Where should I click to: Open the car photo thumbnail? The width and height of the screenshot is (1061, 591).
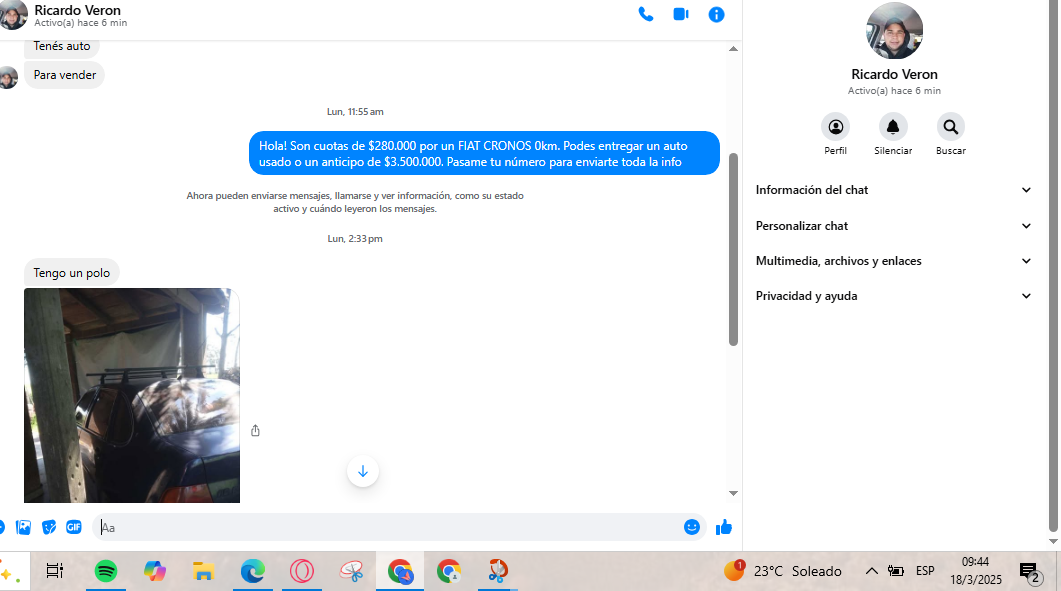pyautogui.click(x=131, y=395)
